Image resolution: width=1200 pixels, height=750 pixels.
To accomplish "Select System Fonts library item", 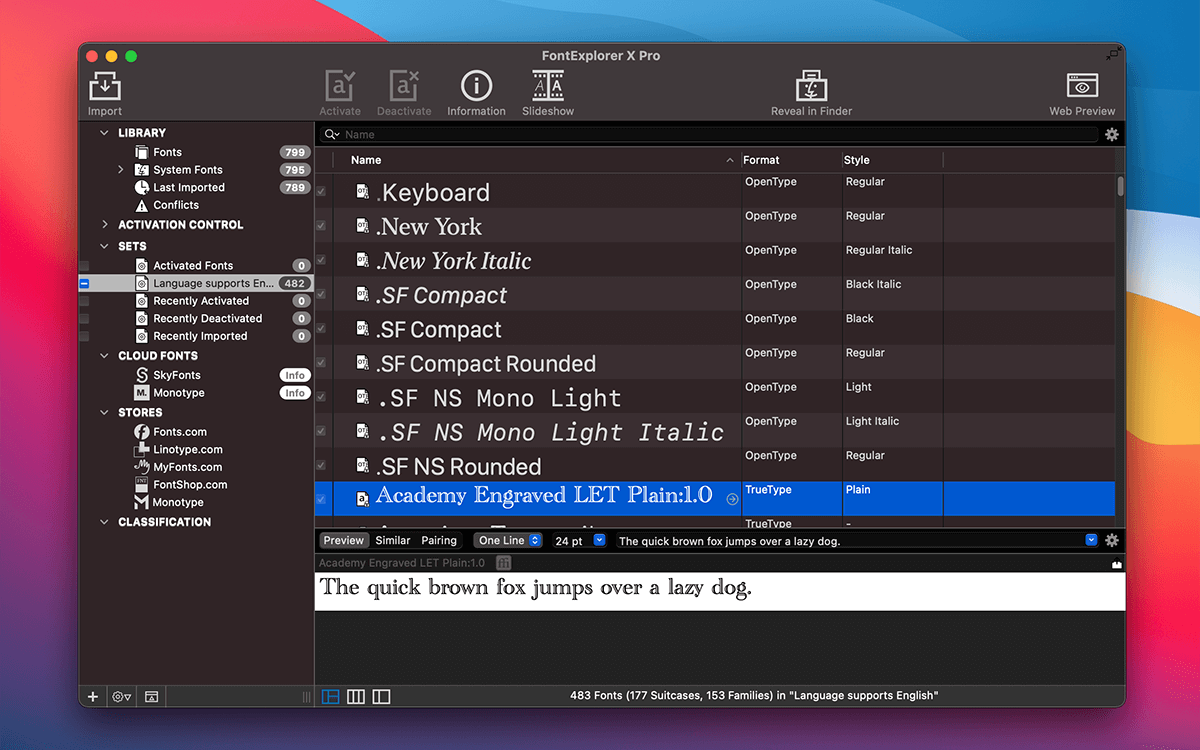I will click(x=187, y=170).
